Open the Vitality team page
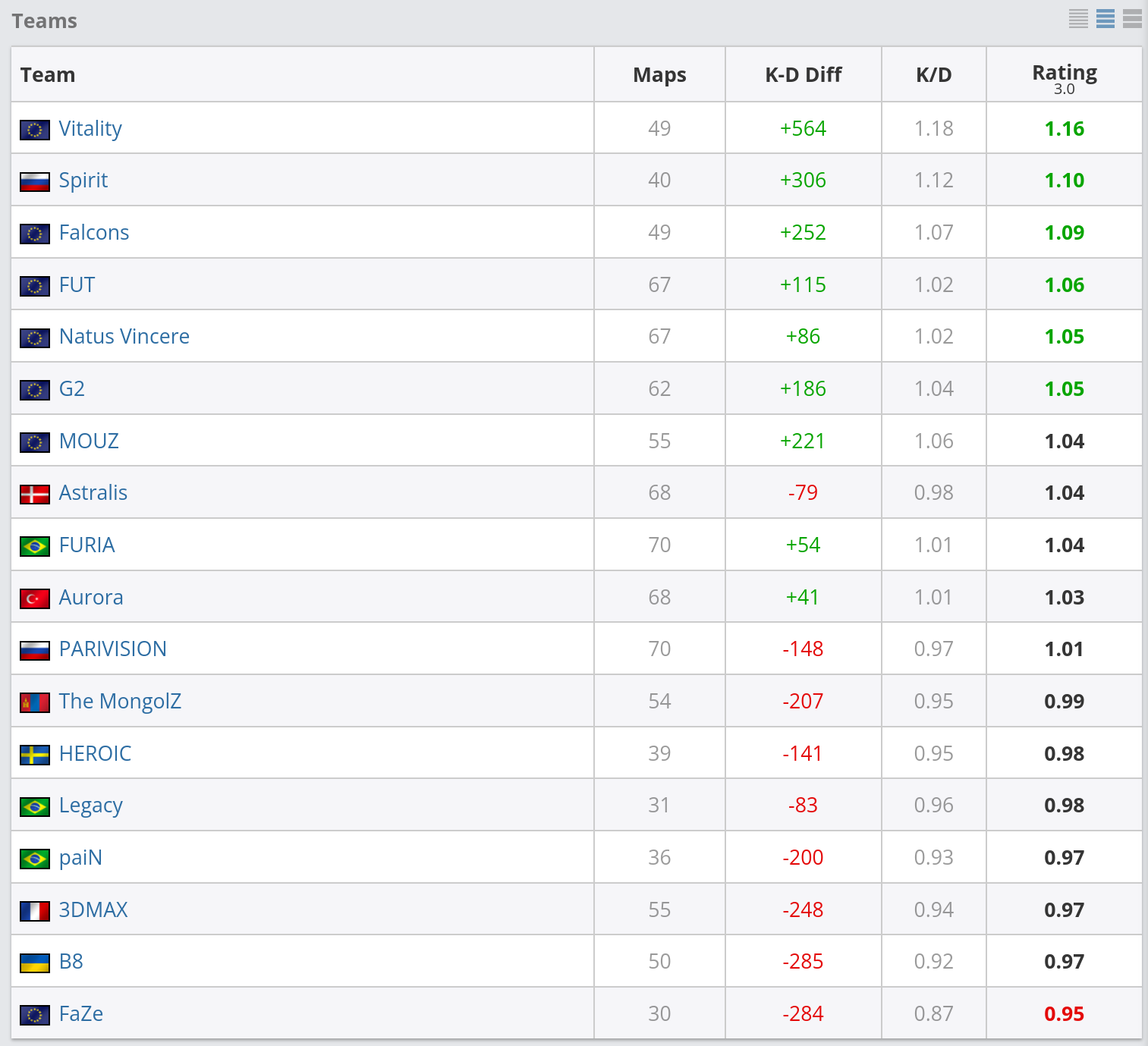The width and height of the screenshot is (1148, 1046). (90, 129)
